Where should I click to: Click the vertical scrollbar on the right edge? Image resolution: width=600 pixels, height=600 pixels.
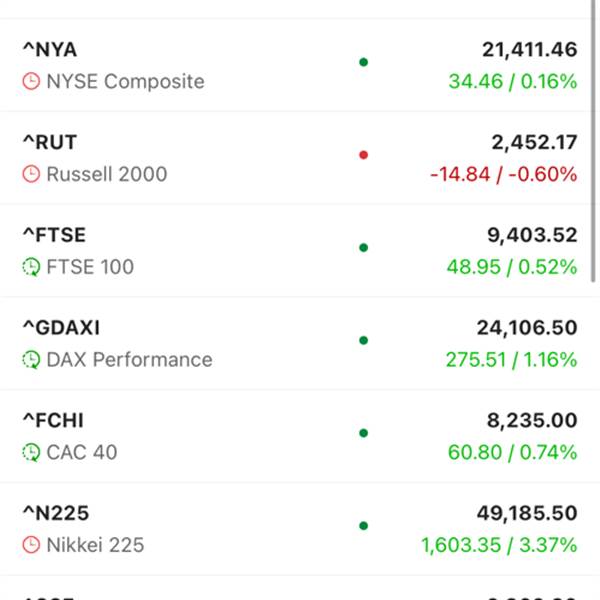594,150
